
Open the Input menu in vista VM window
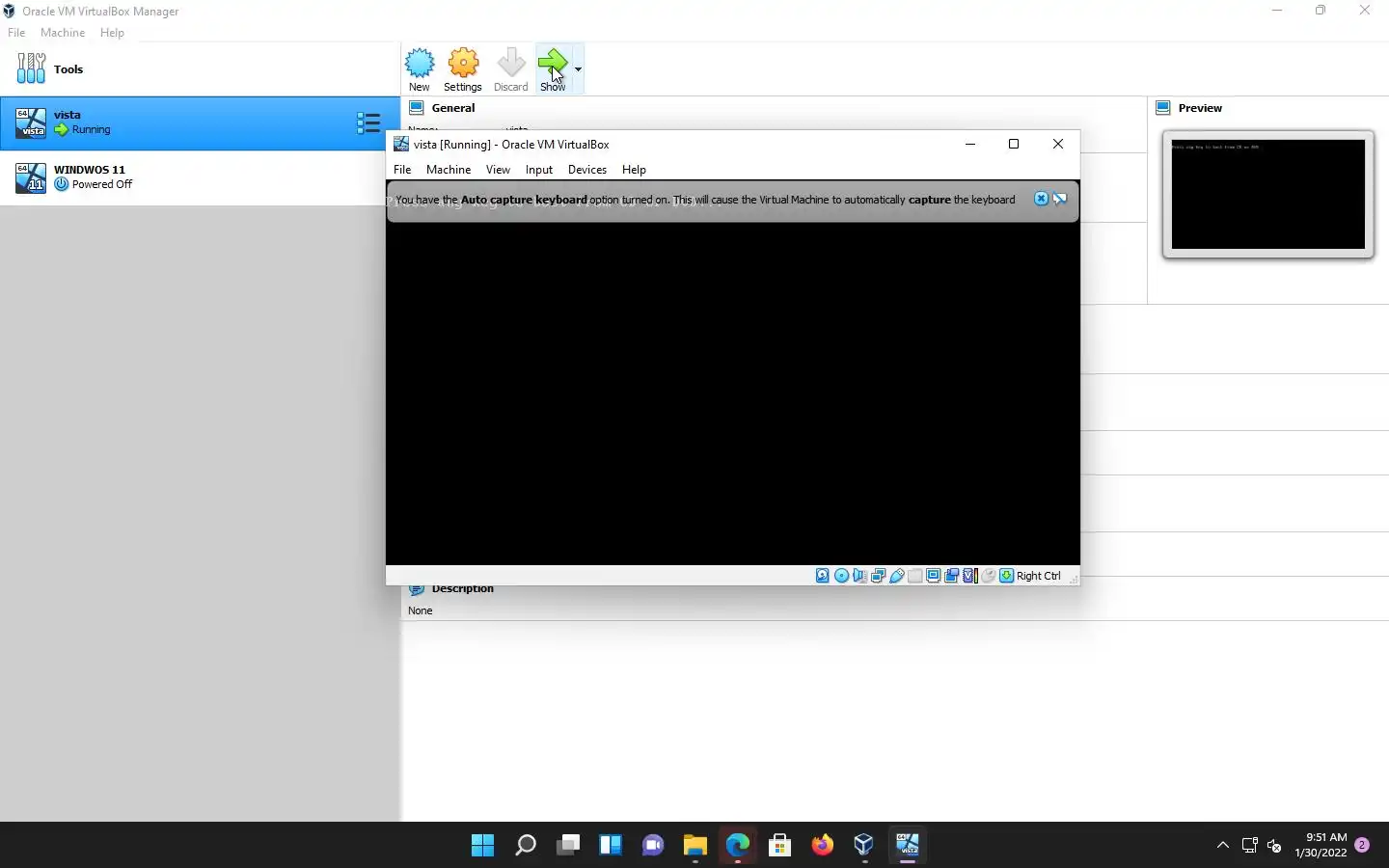[539, 170]
